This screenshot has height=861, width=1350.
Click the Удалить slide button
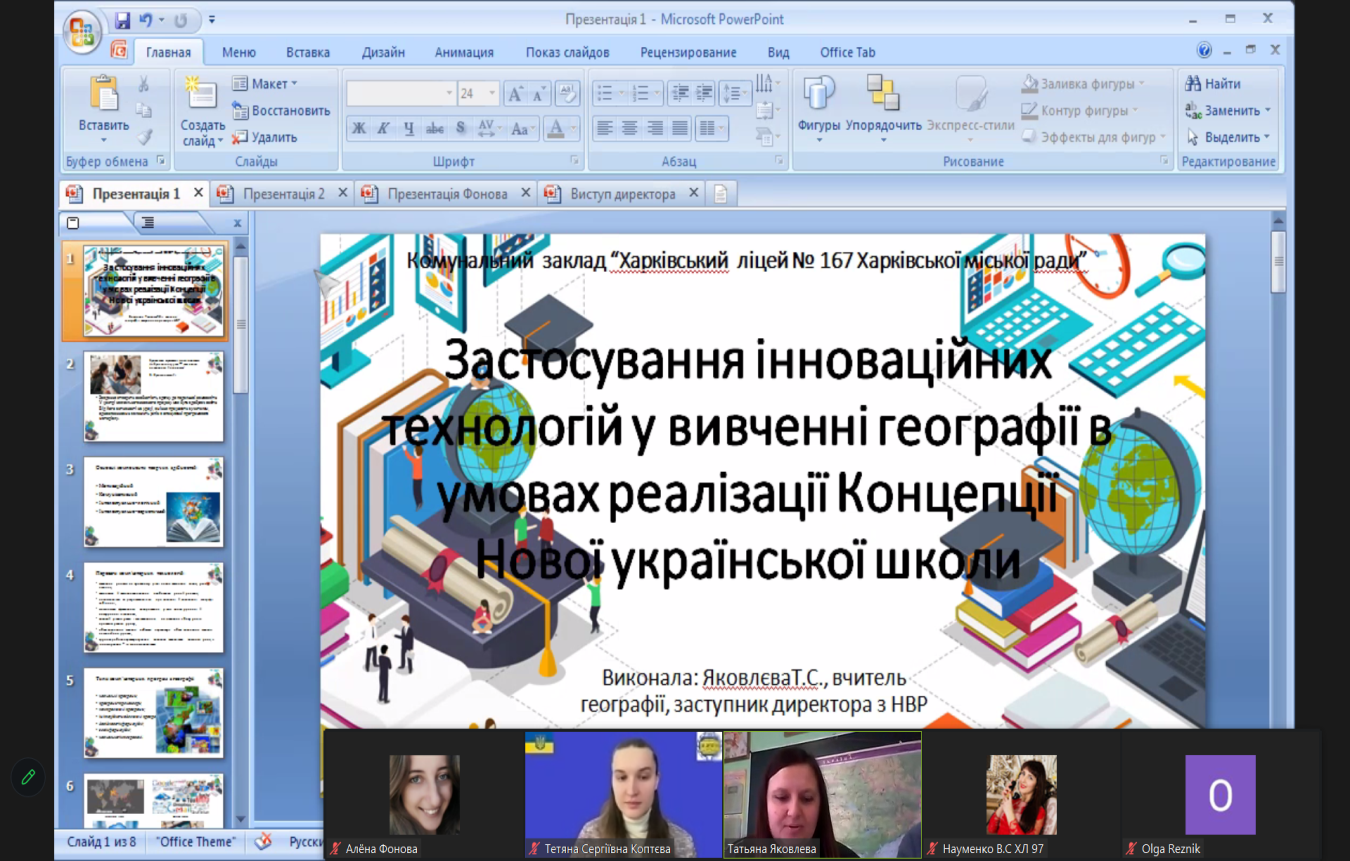tap(265, 137)
